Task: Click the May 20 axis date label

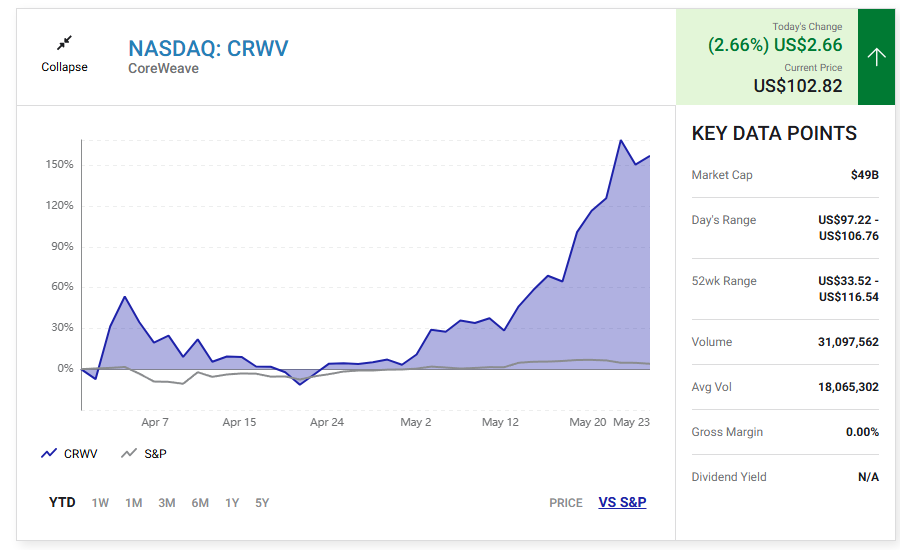Action: click(588, 423)
